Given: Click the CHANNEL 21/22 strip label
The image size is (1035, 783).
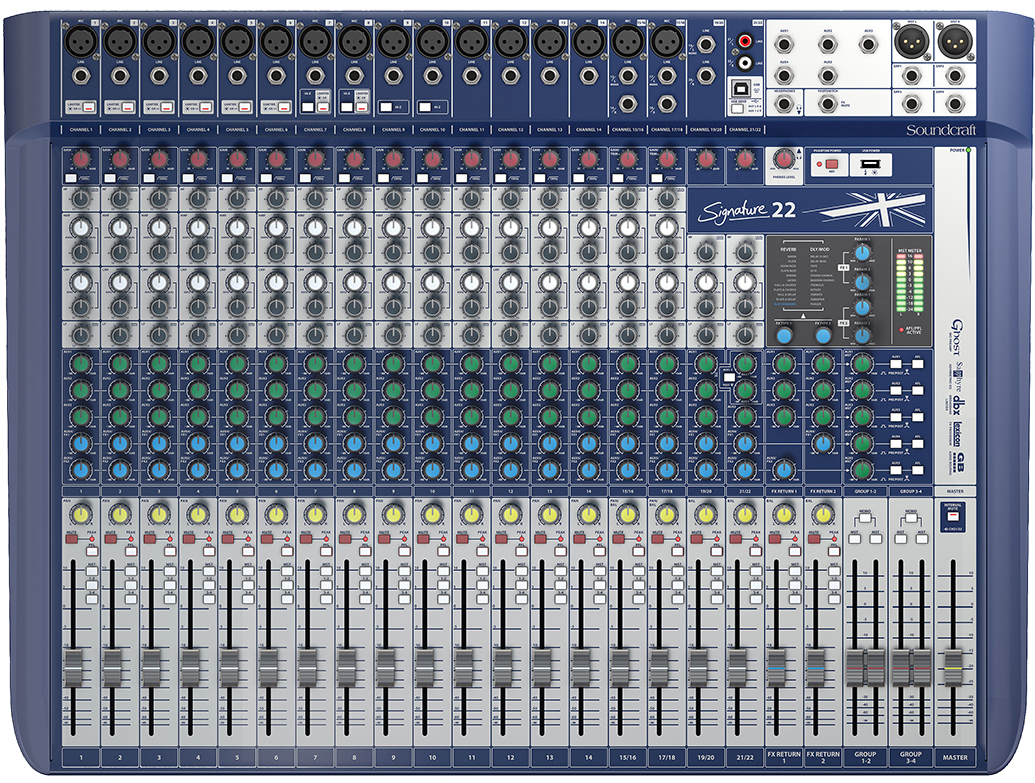Looking at the screenshot, I should [746, 128].
